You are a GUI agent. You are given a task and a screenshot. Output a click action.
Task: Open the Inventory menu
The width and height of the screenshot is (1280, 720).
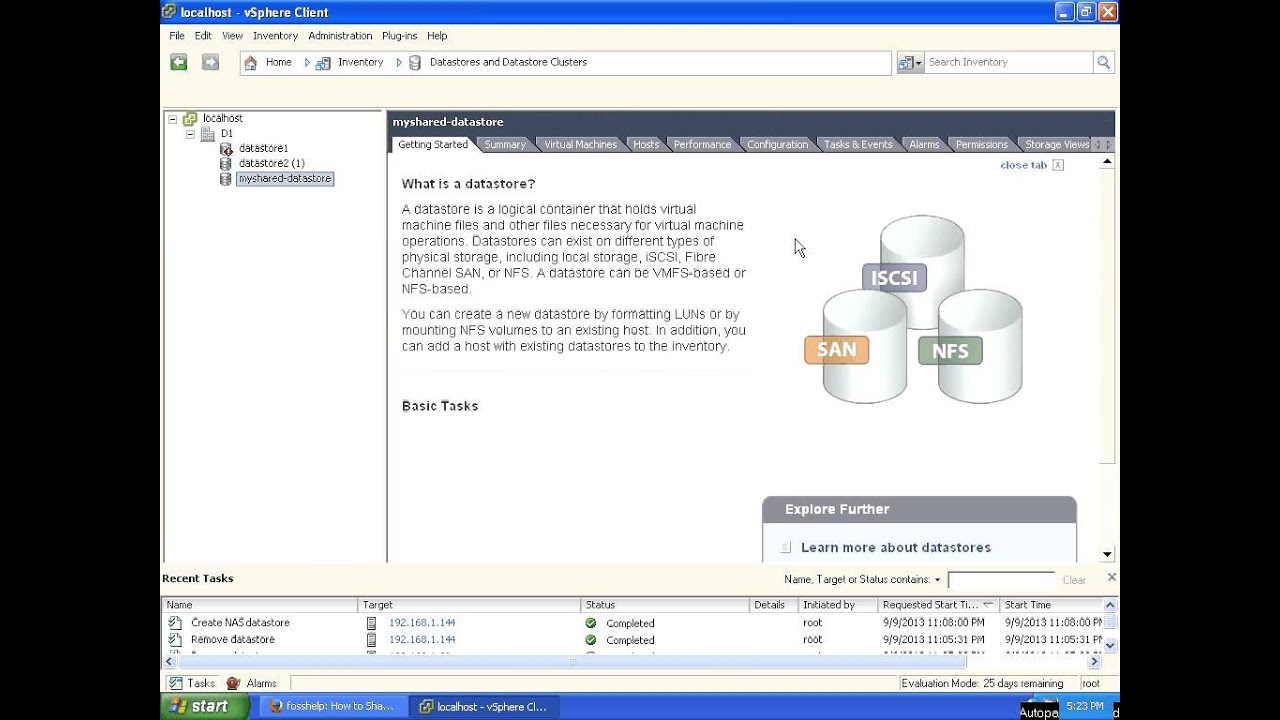275,36
